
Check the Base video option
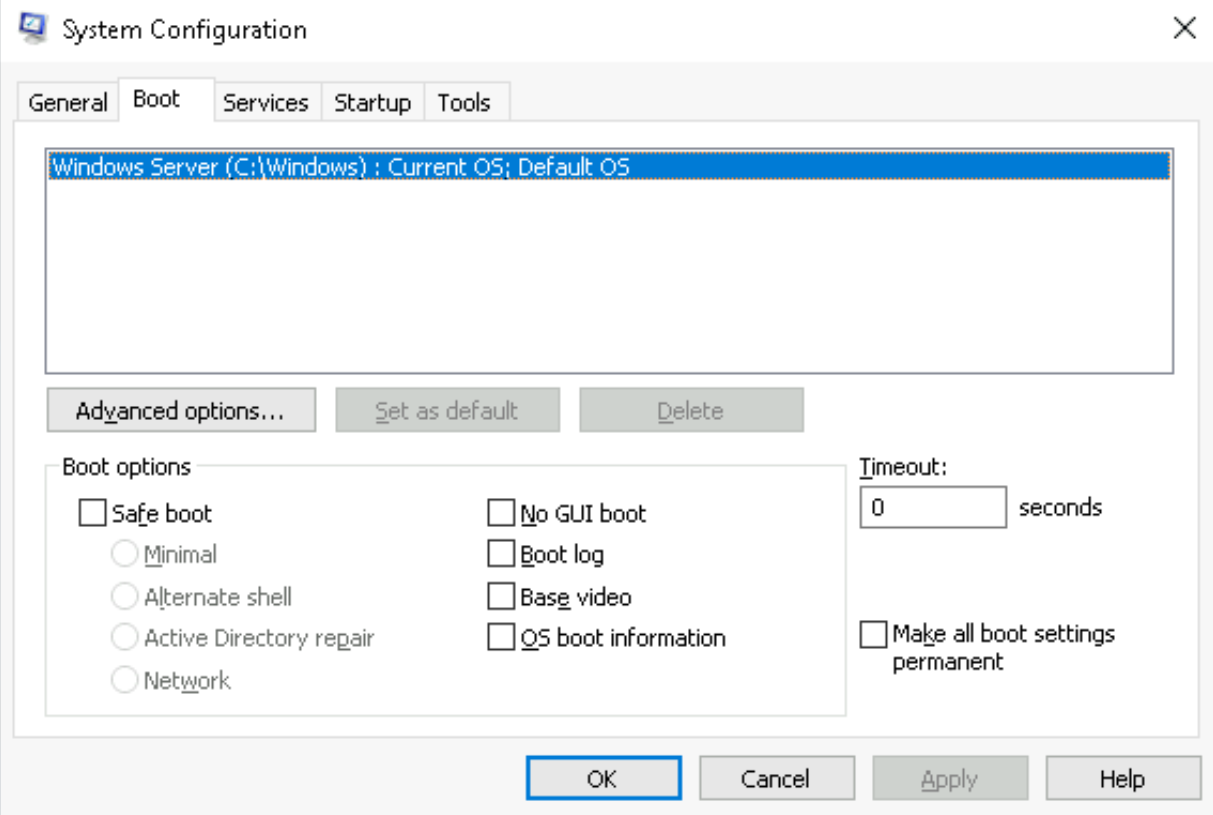pos(500,597)
